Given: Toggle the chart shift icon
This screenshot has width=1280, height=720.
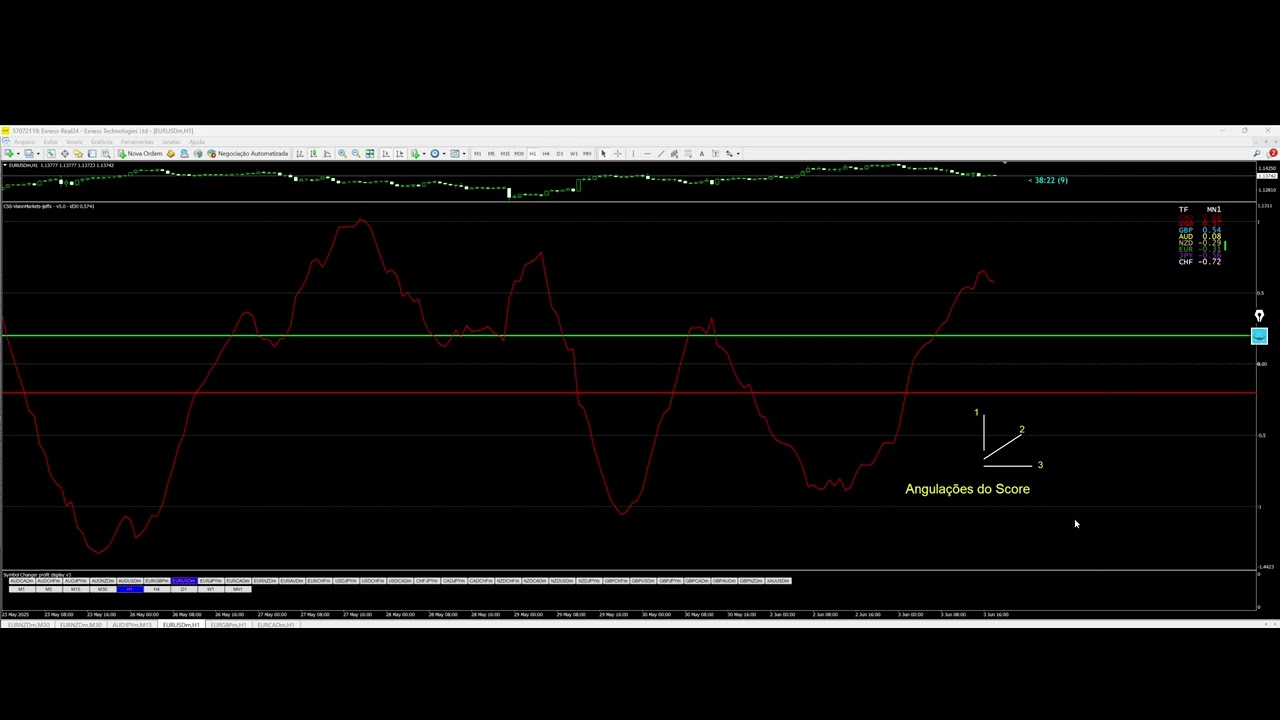Looking at the screenshot, I should click(399, 154).
